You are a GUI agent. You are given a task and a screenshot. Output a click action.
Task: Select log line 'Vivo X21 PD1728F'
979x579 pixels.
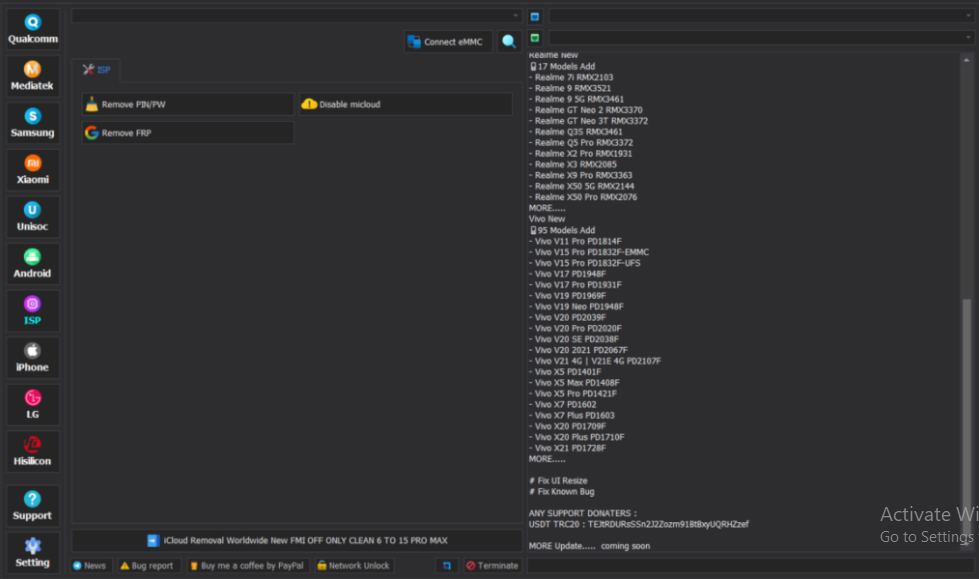tap(568, 448)
